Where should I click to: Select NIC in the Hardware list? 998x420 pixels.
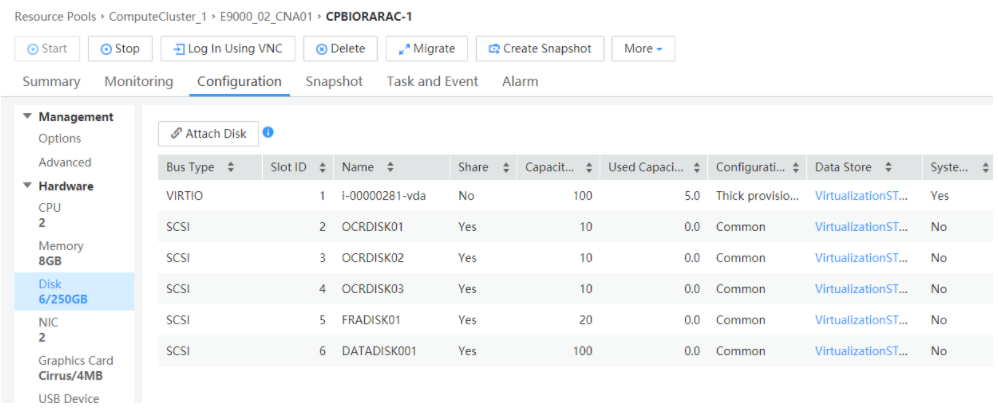(49, 322)
